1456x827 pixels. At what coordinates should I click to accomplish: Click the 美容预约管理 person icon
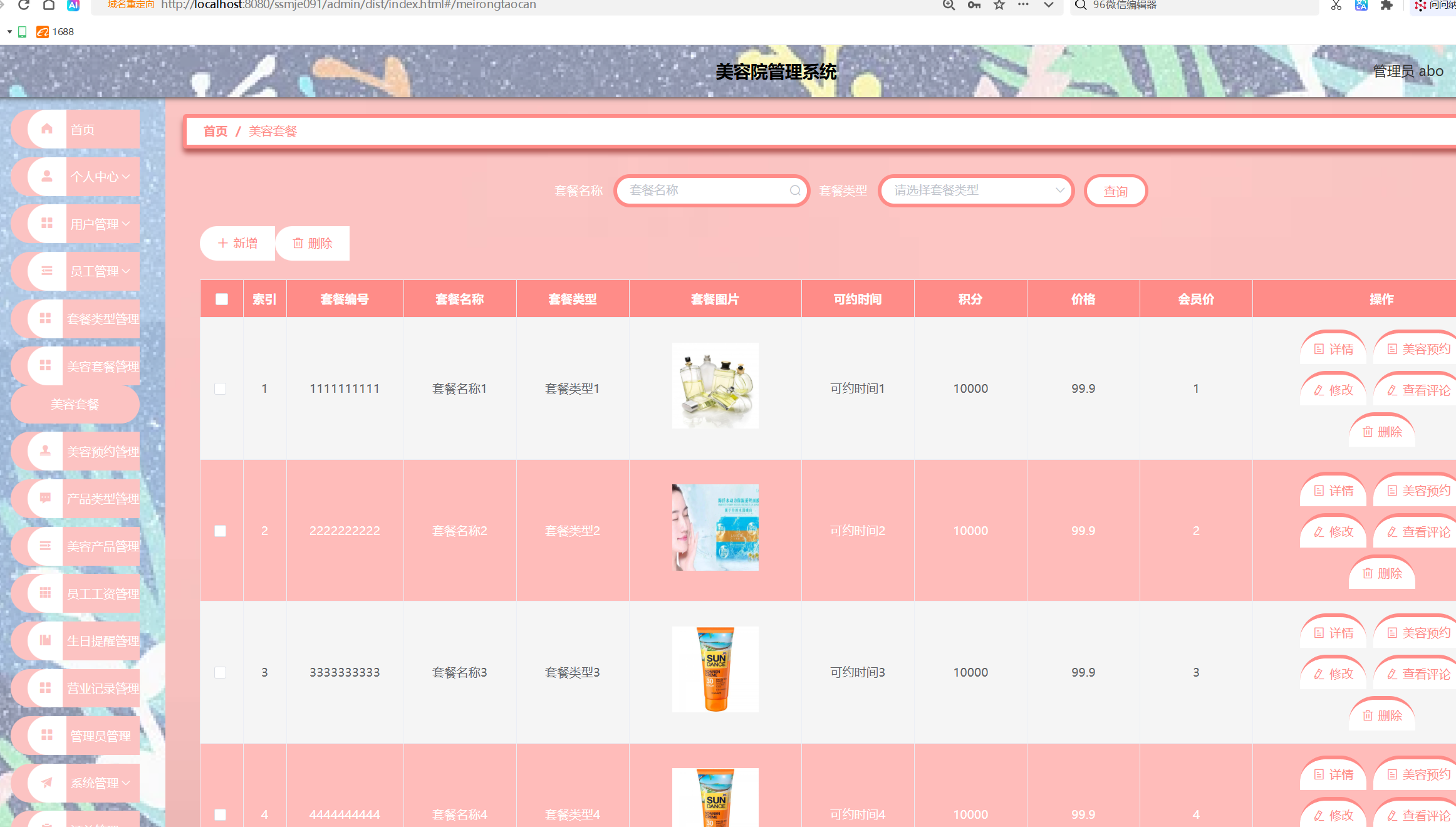[x=46, y=450]
